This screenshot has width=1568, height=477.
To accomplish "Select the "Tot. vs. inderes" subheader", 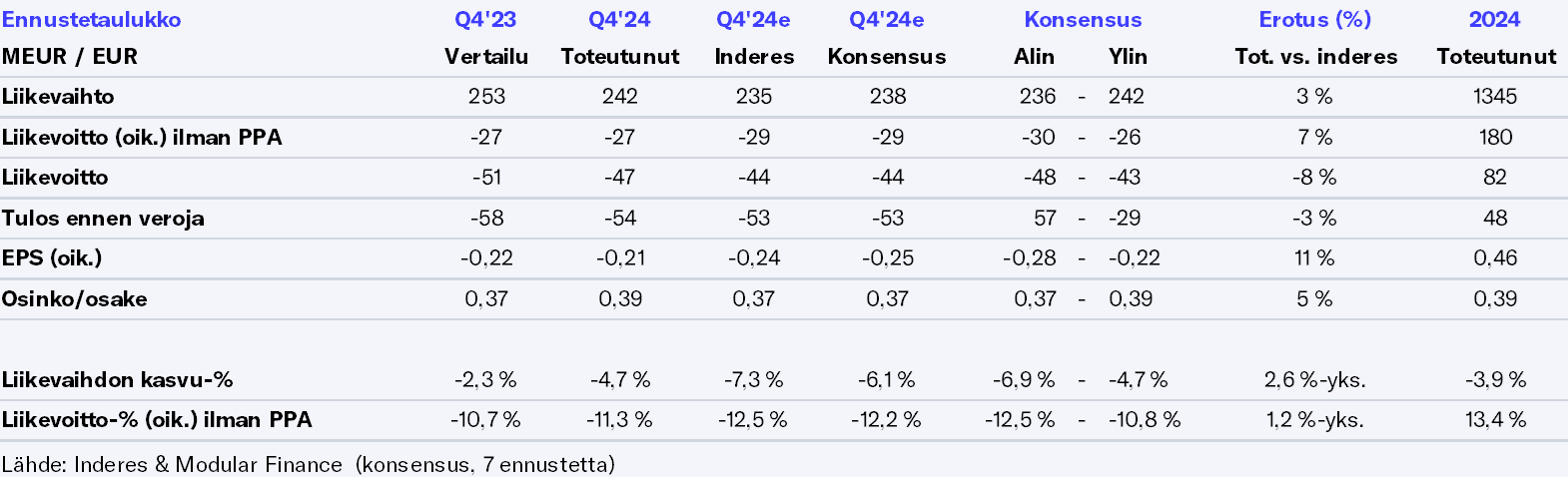I will coord(1315,57).
